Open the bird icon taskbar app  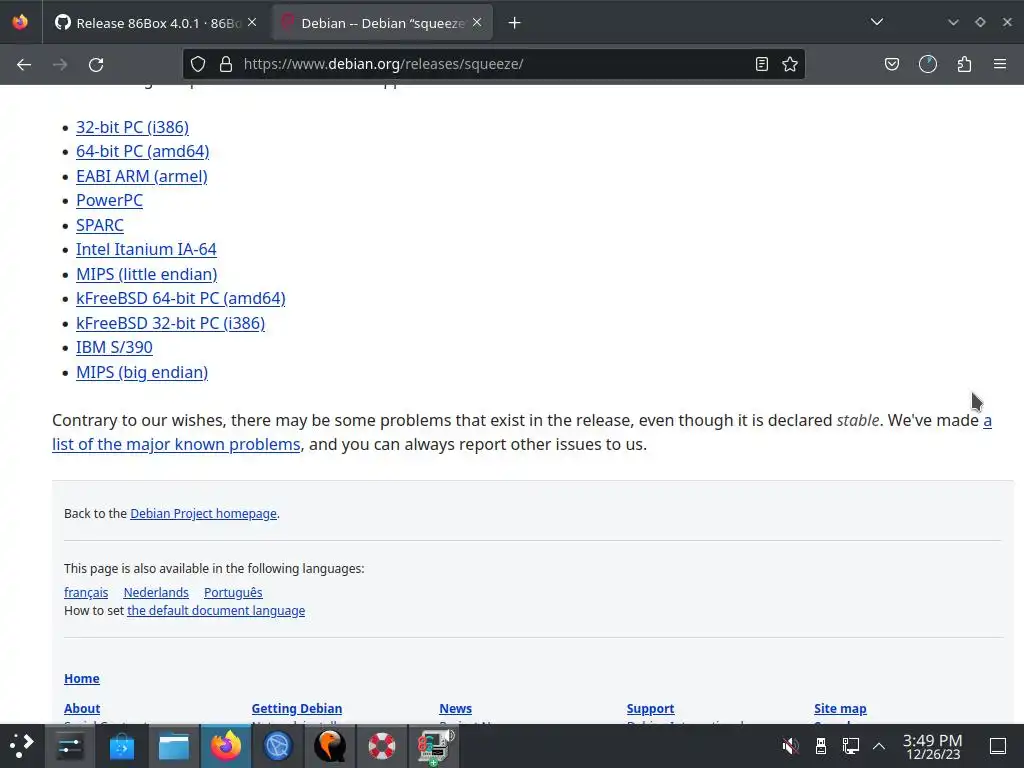pos(330,746)
